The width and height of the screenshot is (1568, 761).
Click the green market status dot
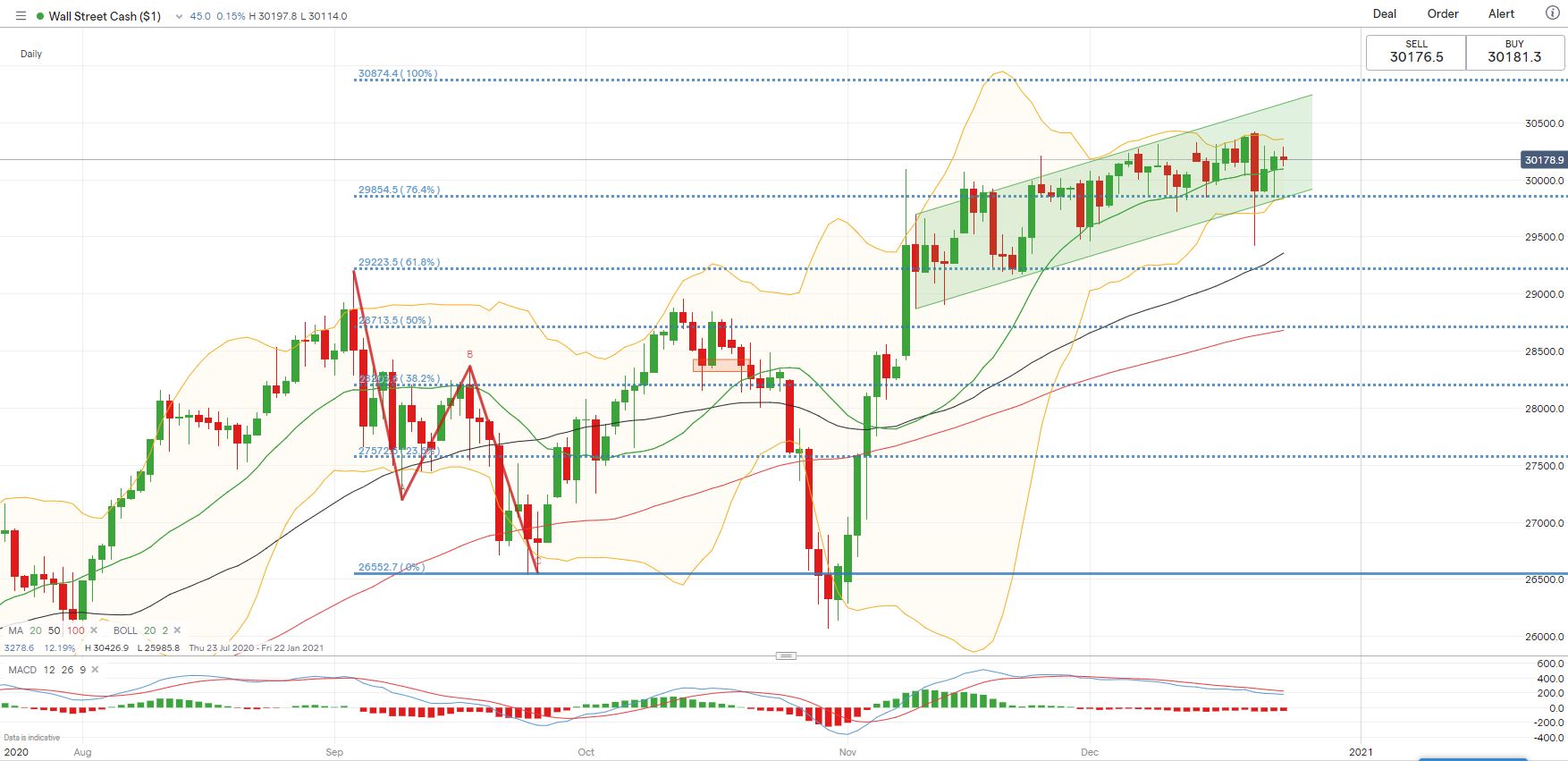pos(40,16)
